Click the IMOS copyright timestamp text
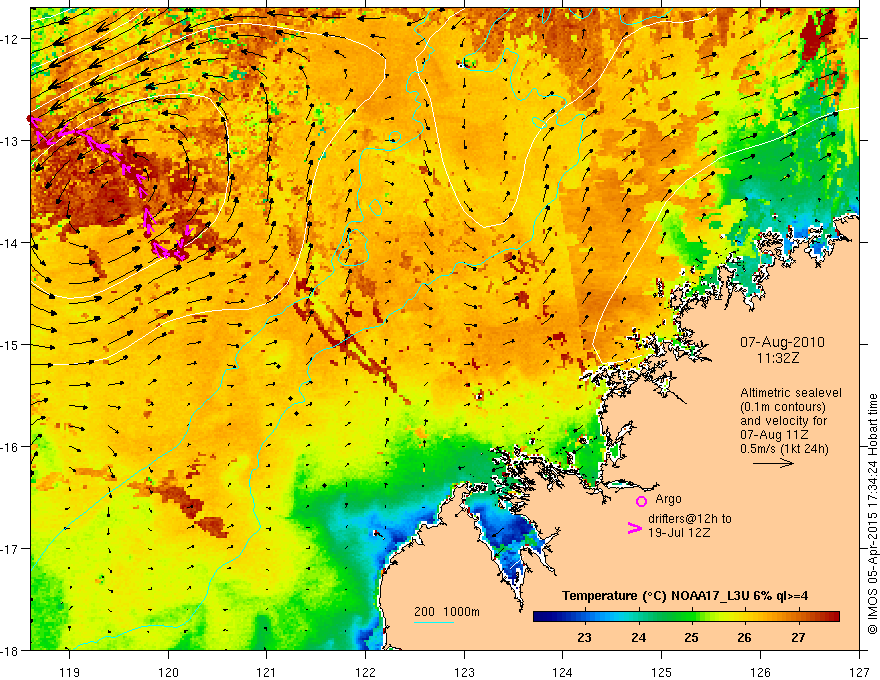Viewport: 880px width, 680px height. [873, 514]
